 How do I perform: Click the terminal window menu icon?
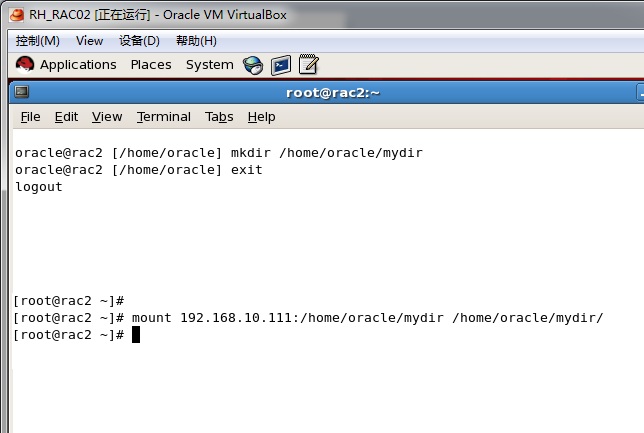coord(22,92)
